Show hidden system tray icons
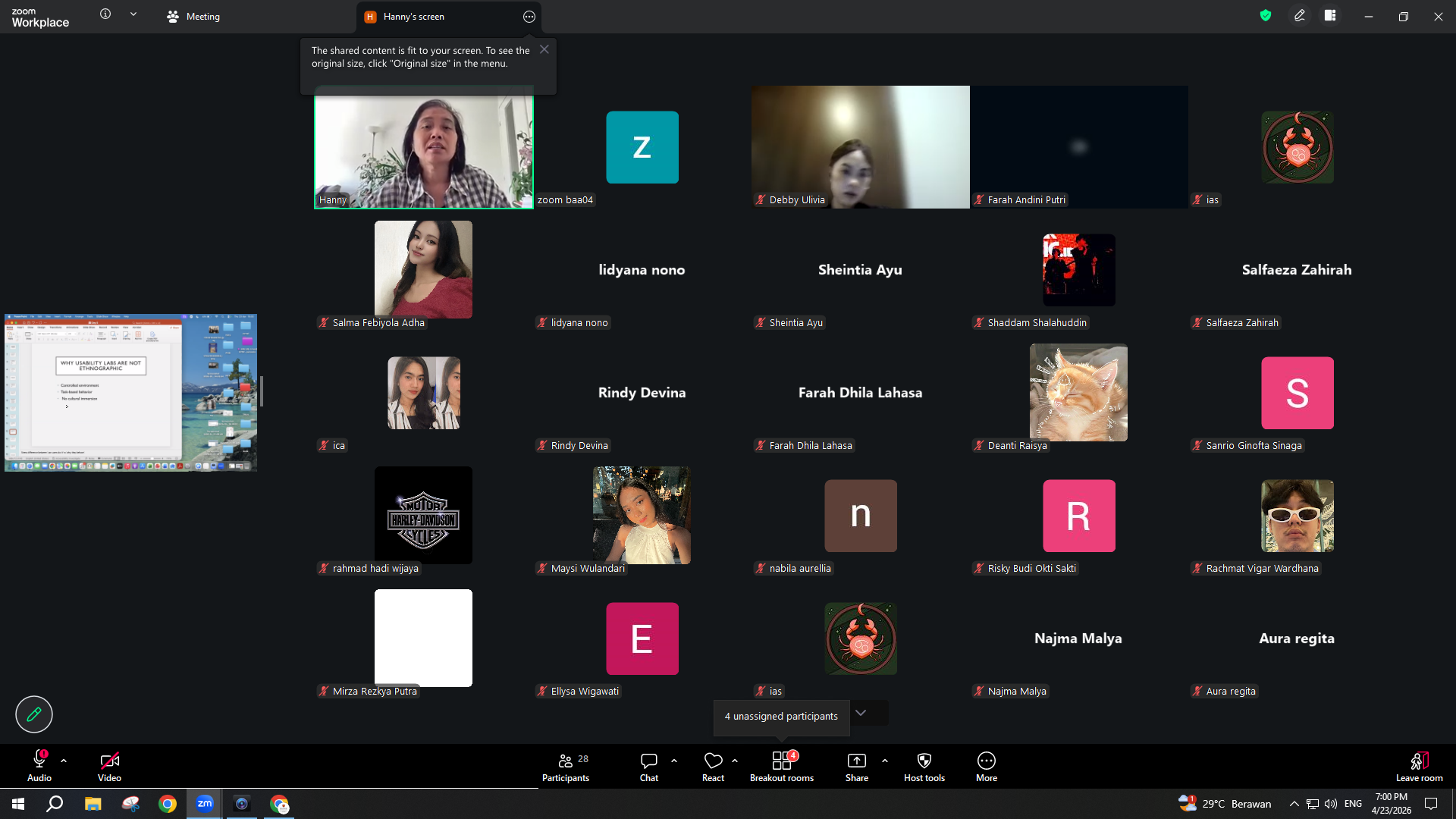 tap(1294, 804)
